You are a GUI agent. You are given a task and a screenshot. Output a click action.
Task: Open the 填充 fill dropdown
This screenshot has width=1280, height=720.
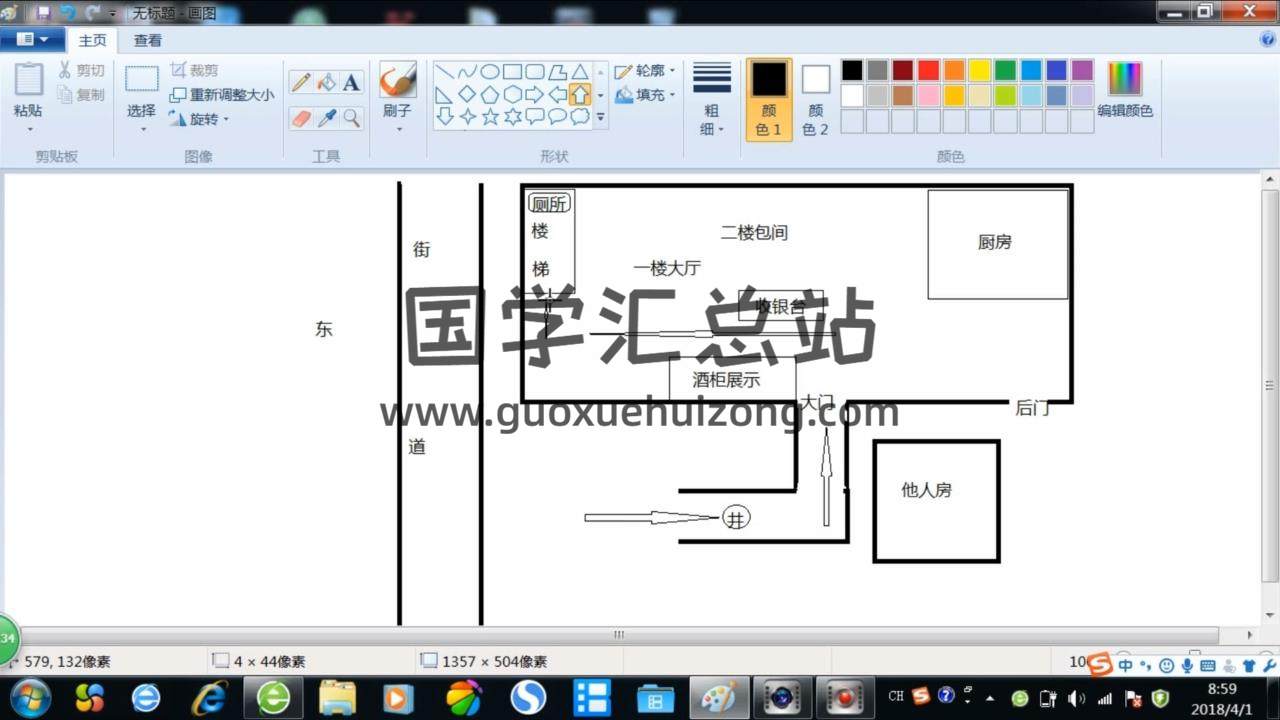pos(644,95)
